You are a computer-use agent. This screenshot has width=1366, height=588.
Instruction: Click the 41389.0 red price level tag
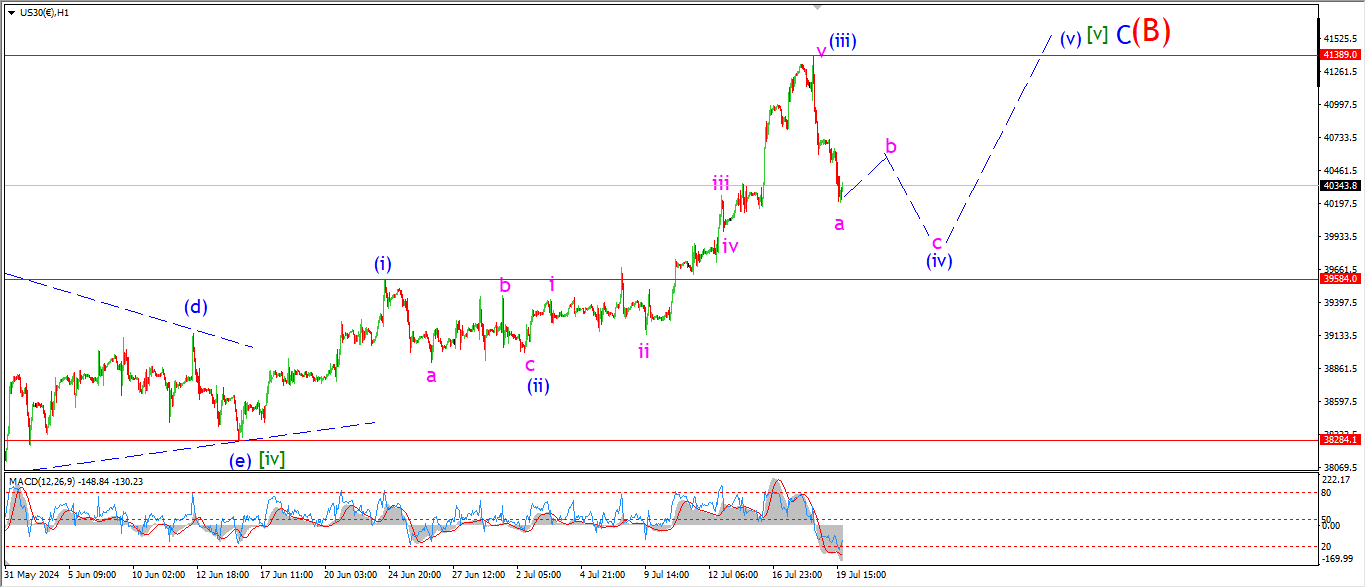[1340, 54]
